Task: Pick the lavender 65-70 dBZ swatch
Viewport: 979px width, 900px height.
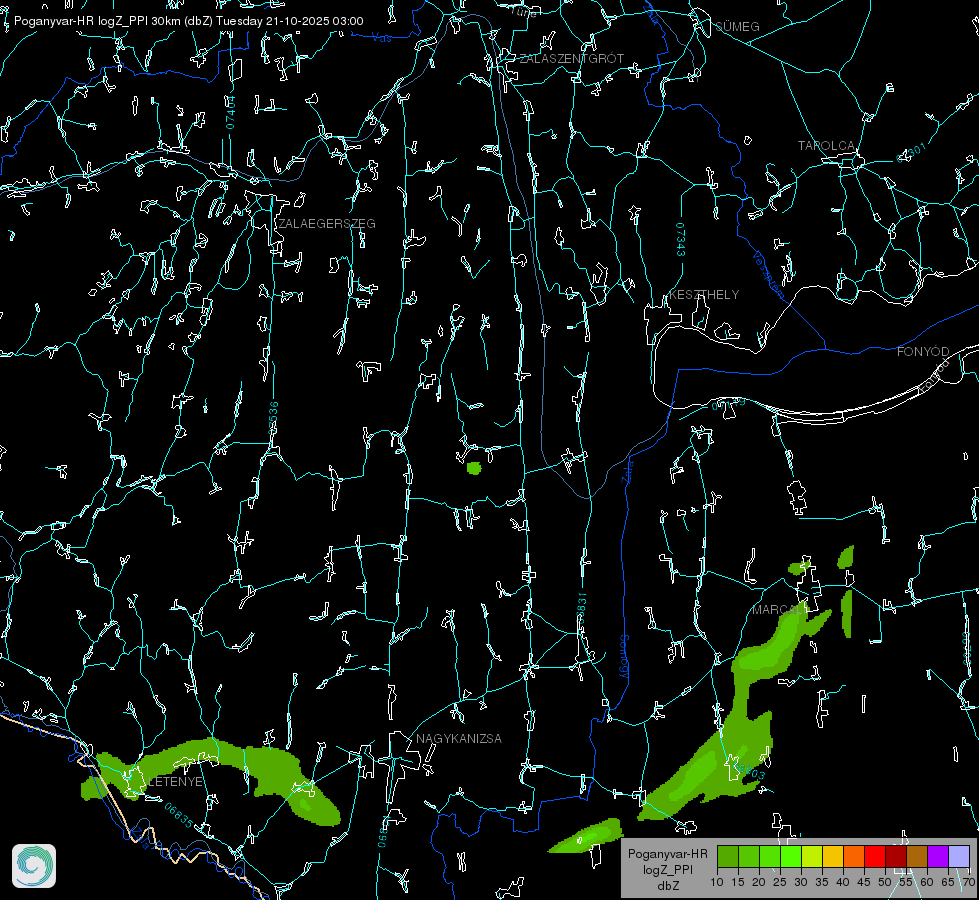Action: point(958,857)
